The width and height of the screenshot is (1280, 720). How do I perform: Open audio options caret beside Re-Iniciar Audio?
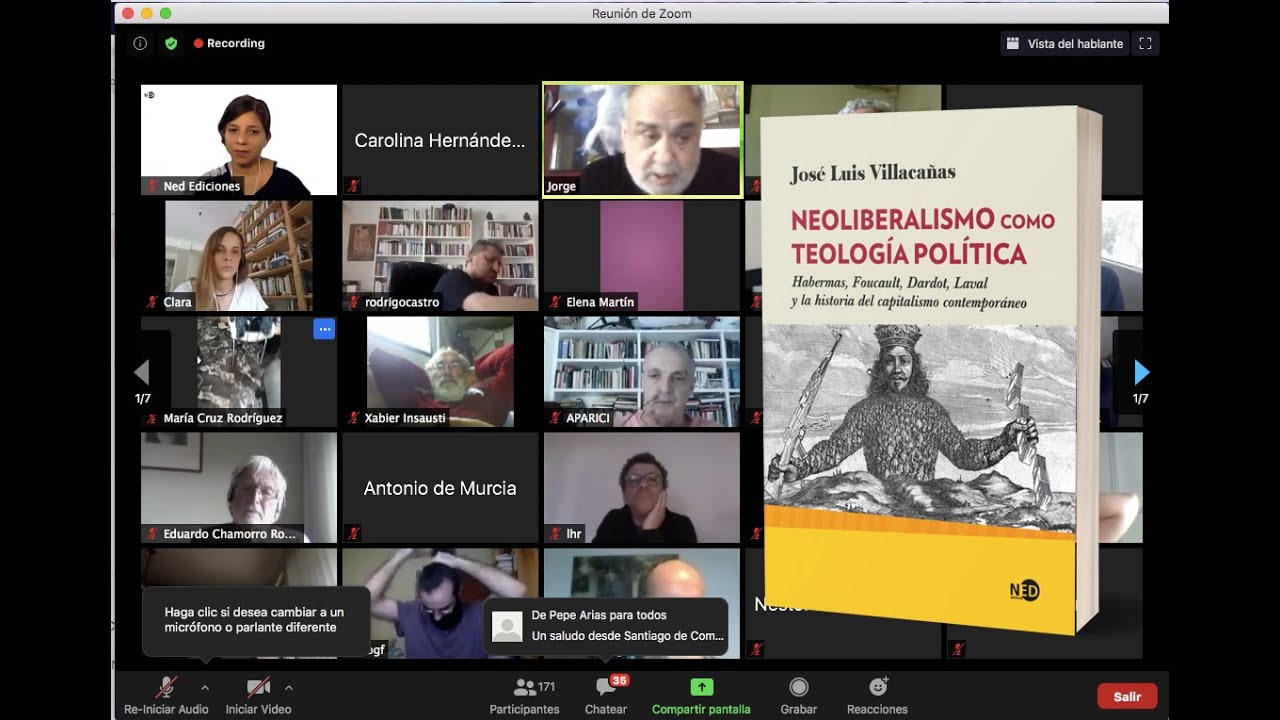click(205, 687)
